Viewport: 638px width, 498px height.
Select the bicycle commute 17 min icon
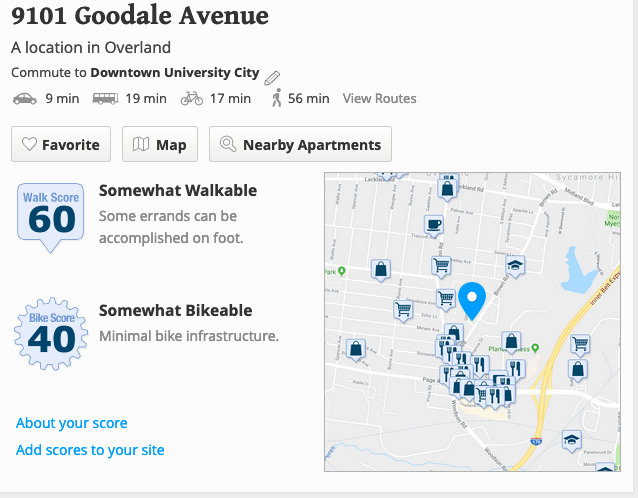(x=192, y=98)
